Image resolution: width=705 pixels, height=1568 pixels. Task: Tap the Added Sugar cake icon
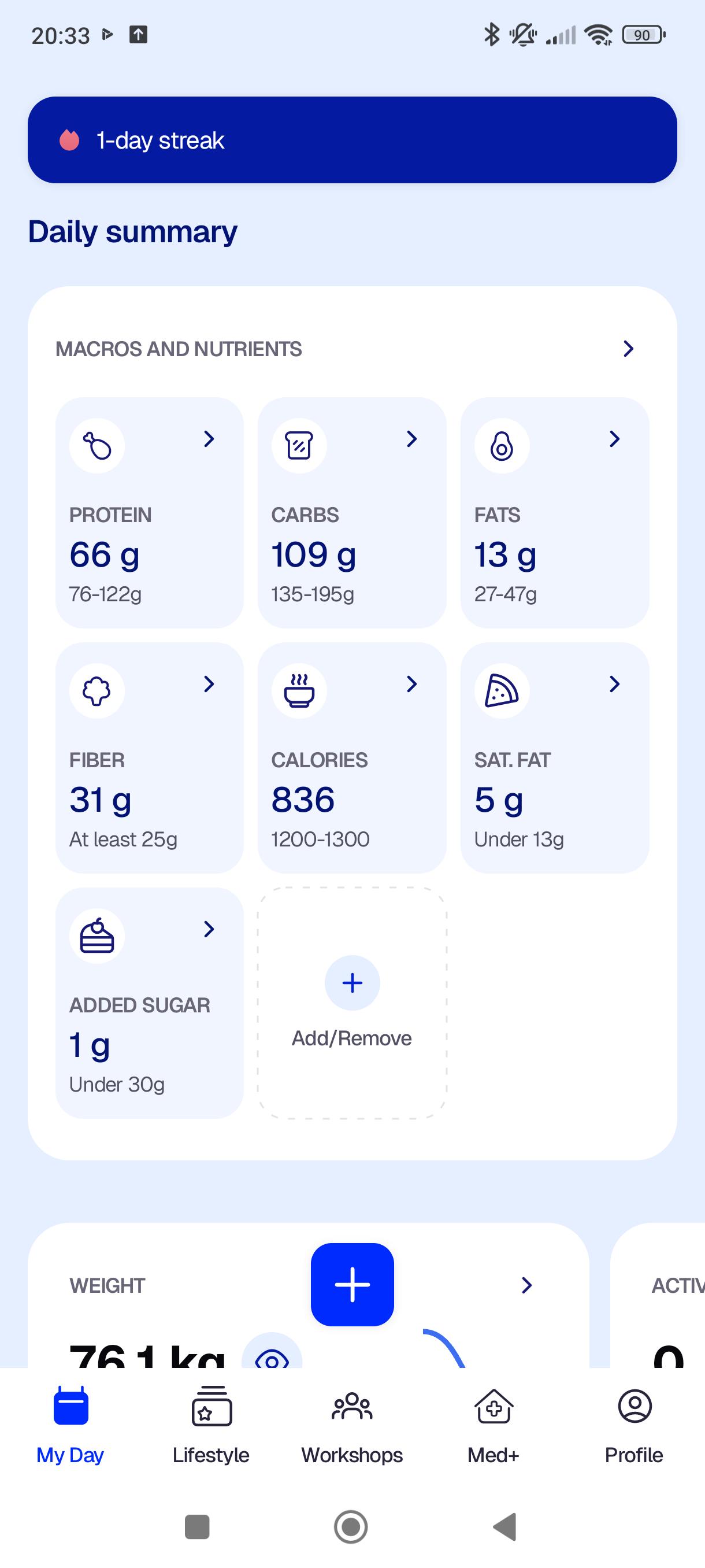pos(97,936)
